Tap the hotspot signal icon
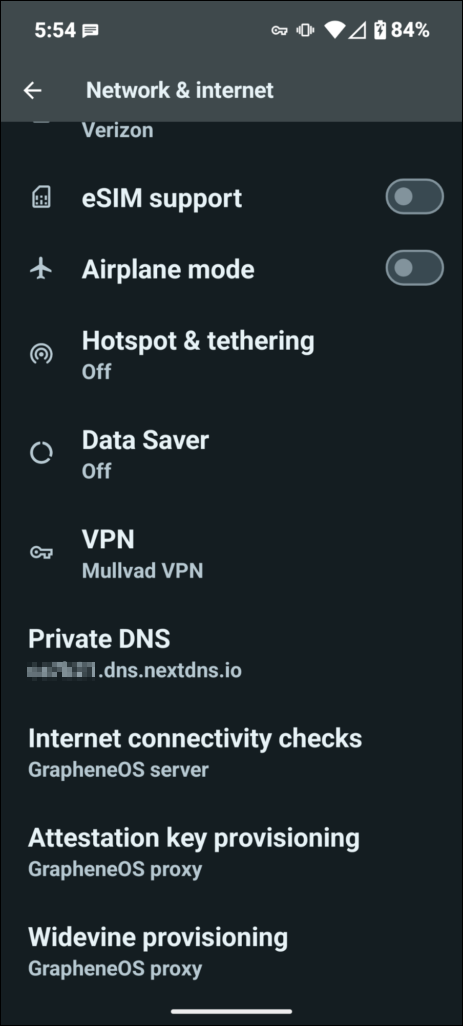Screen dimensions: 463x1026 point(41,354)
